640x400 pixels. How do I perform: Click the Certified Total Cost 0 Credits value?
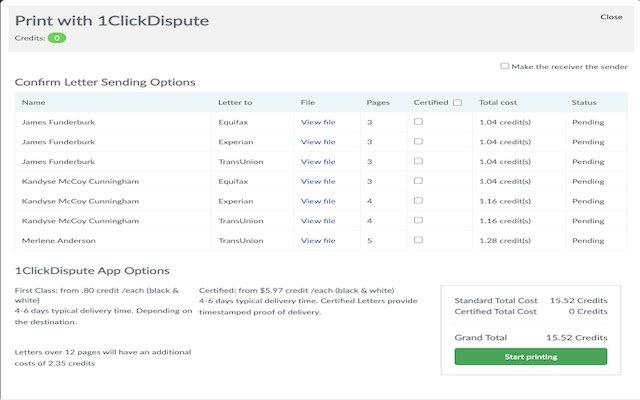click(x=588, y=311)
